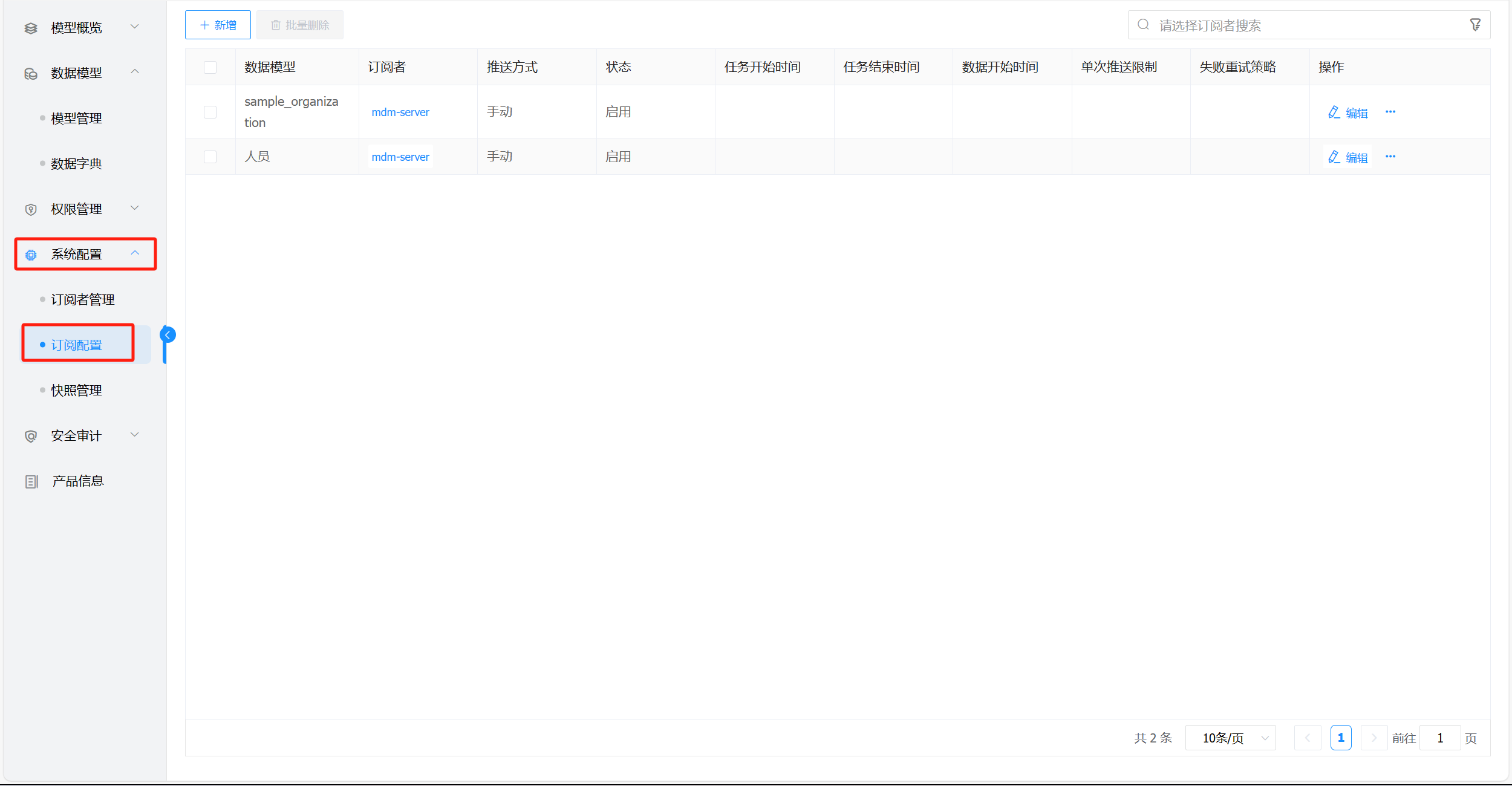Open 产品信息 menu item
The image size is (1512, 786).
tap(78, 481)
